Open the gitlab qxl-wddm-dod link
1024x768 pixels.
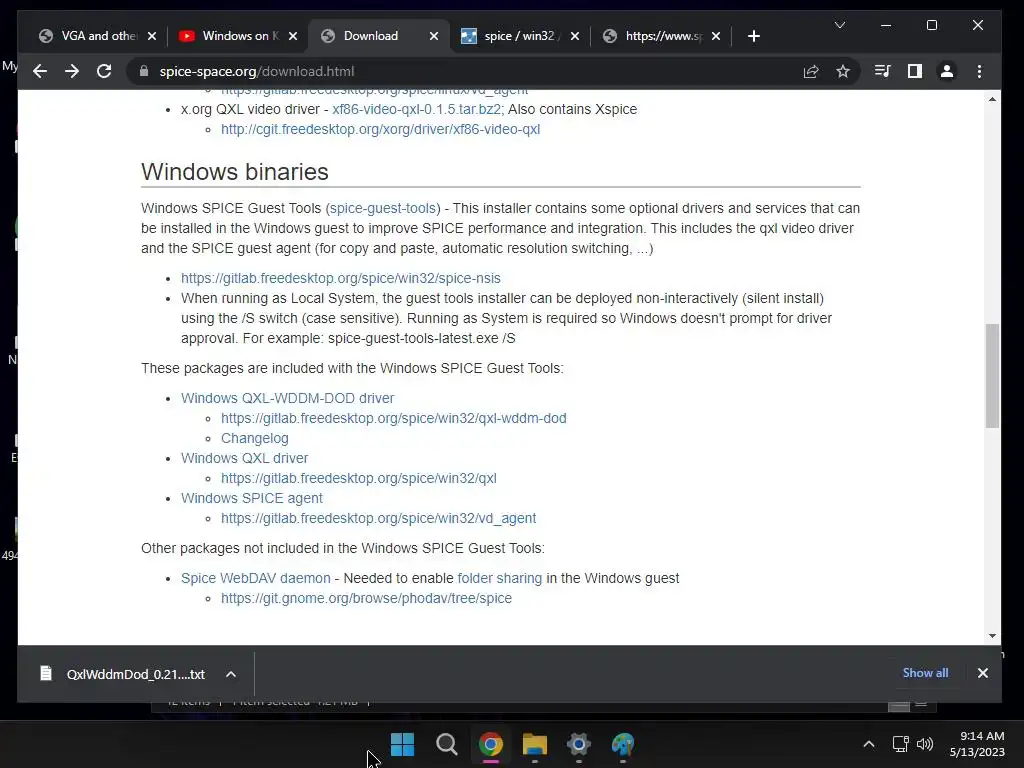[x=393, y=418]
